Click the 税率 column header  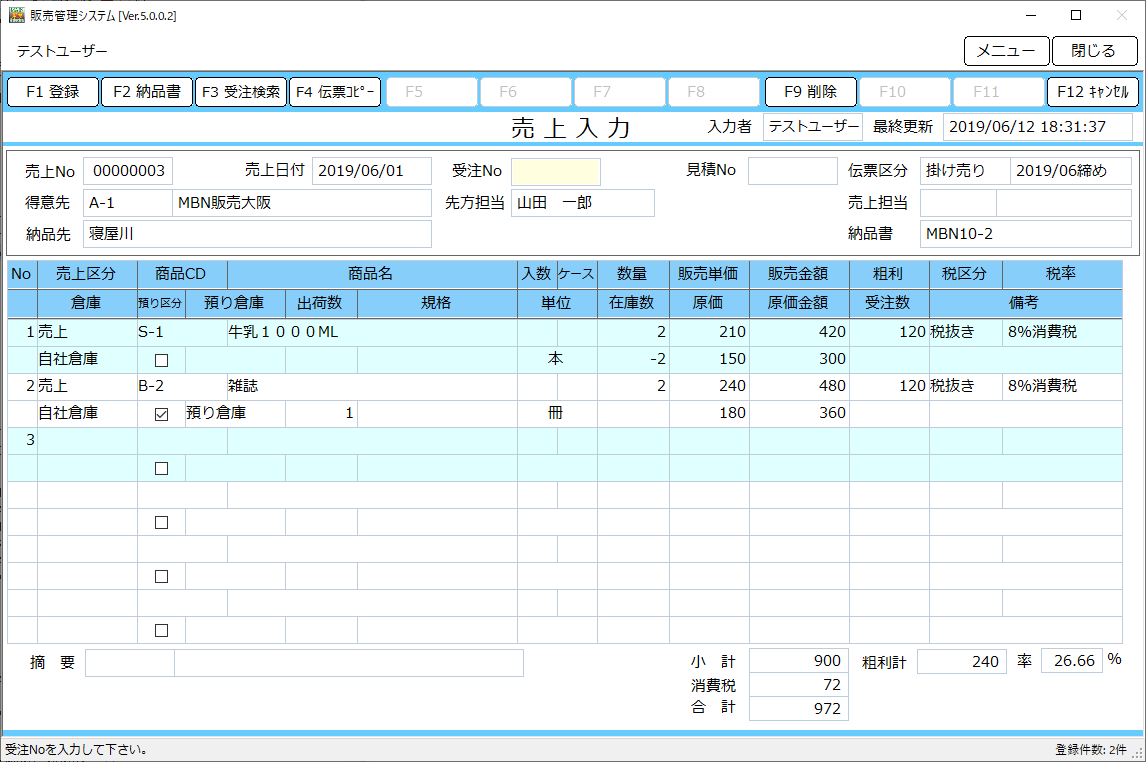pyautogui.click(x=1062, y=275)
